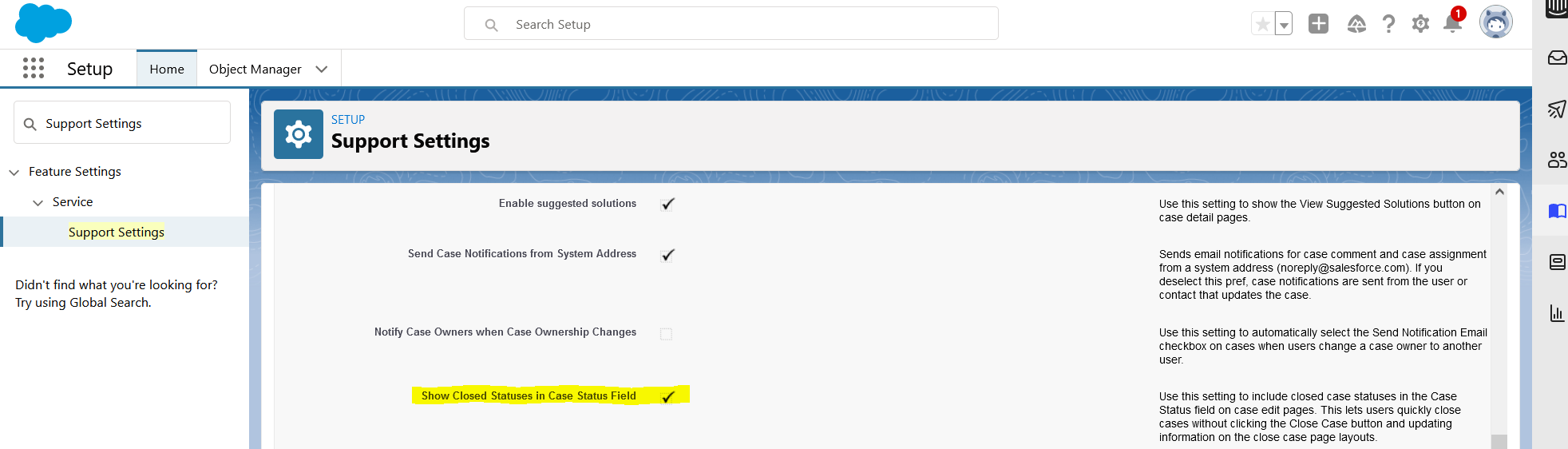Click the Global Actions plus icon
The height and width of the screenshot is (449, 1568).
click(x=1318, y=24)
